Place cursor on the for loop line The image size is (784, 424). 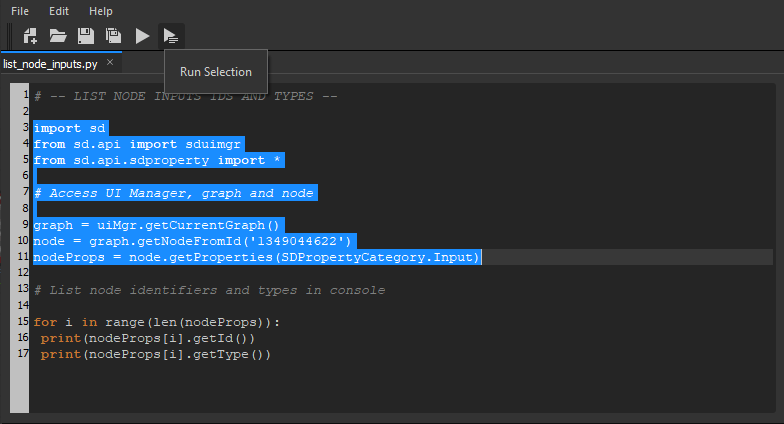tap(157, 322)
